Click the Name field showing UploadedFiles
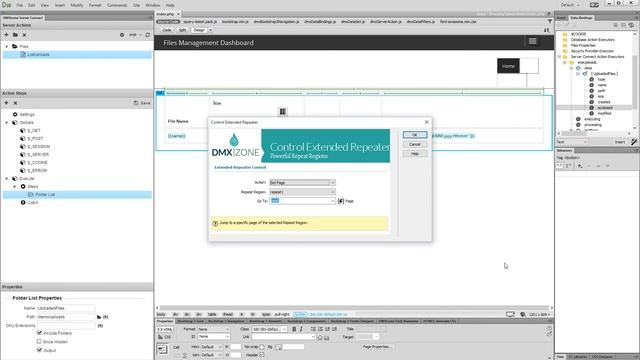 (66, 308)
